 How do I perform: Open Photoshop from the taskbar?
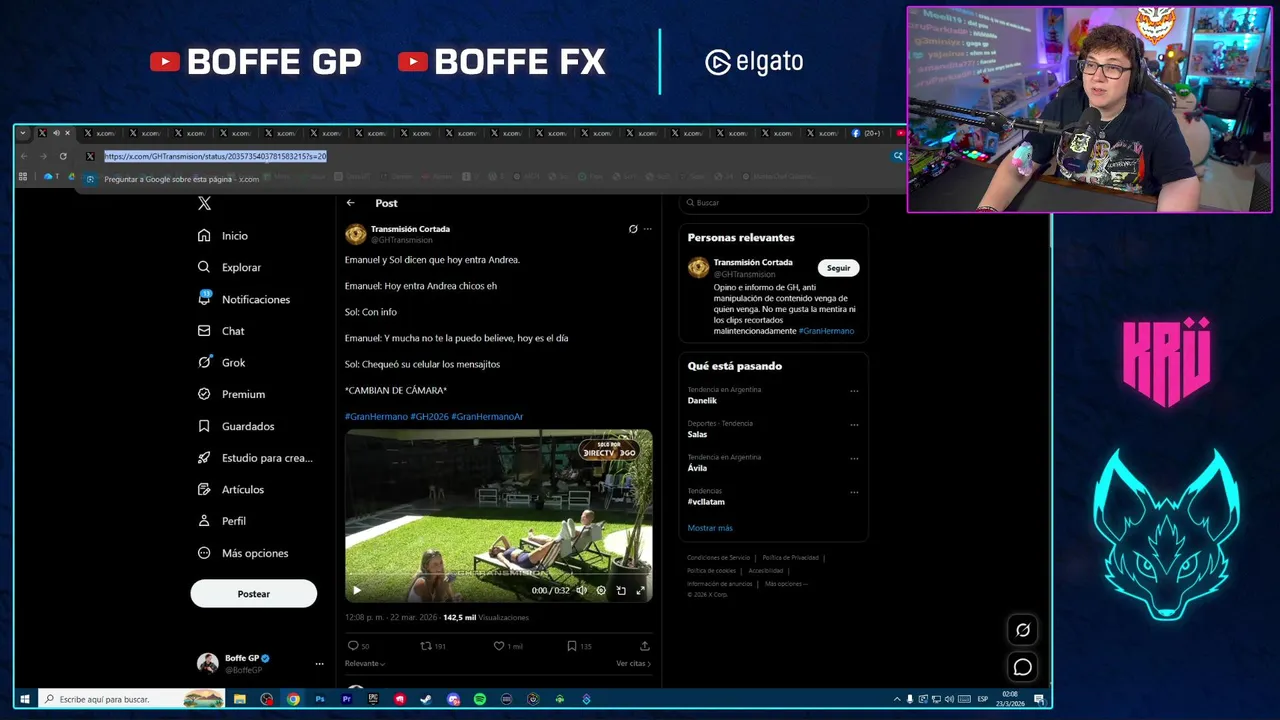point(320,699)
